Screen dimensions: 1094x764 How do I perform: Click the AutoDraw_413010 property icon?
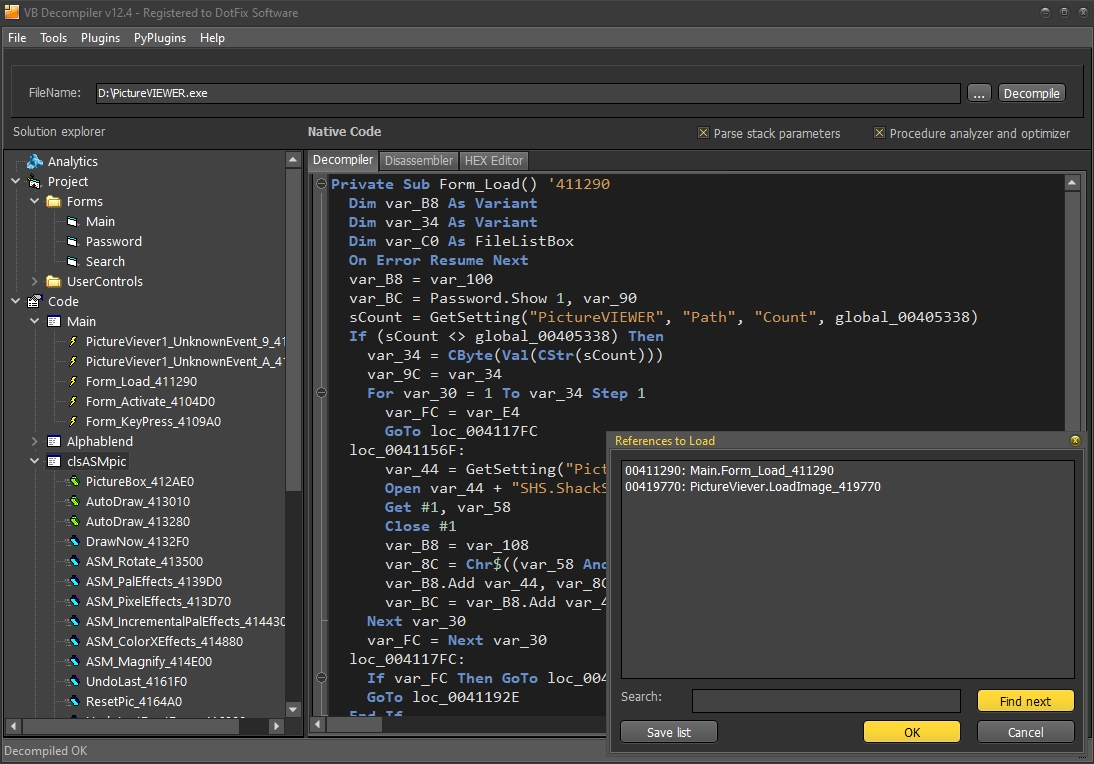73,502
